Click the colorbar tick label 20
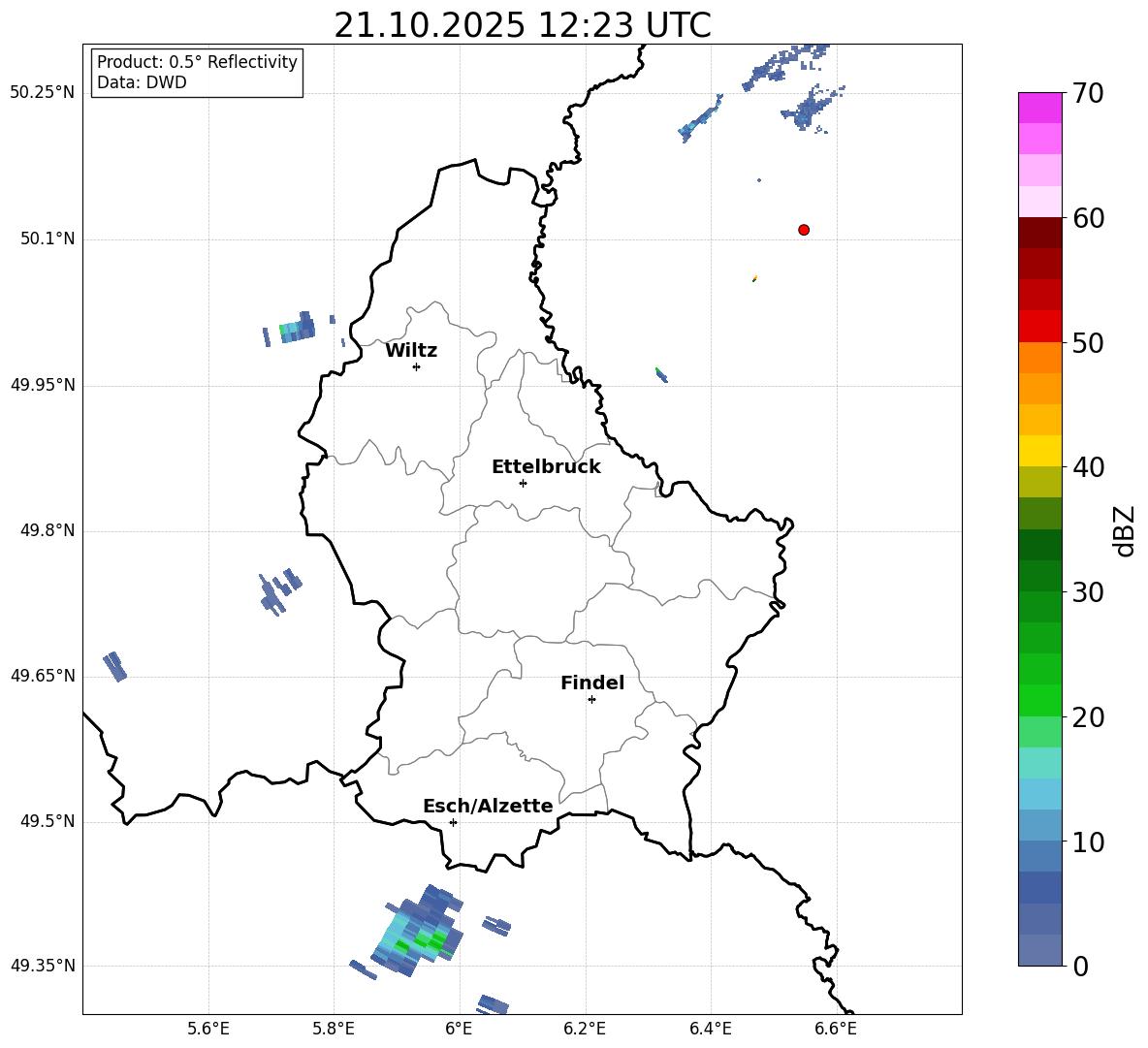This screenshot has height=1048, width=1148. 1088,717
